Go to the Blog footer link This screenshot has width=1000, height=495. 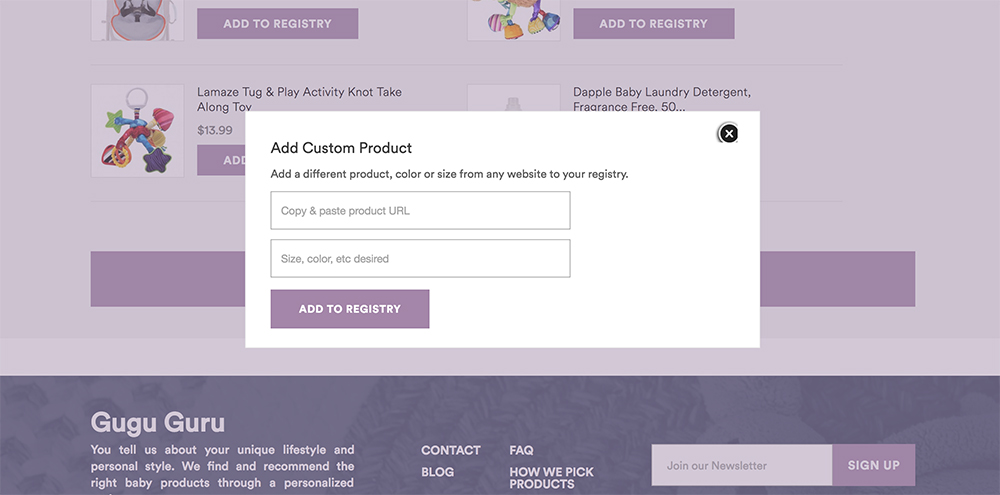(438, 472)
